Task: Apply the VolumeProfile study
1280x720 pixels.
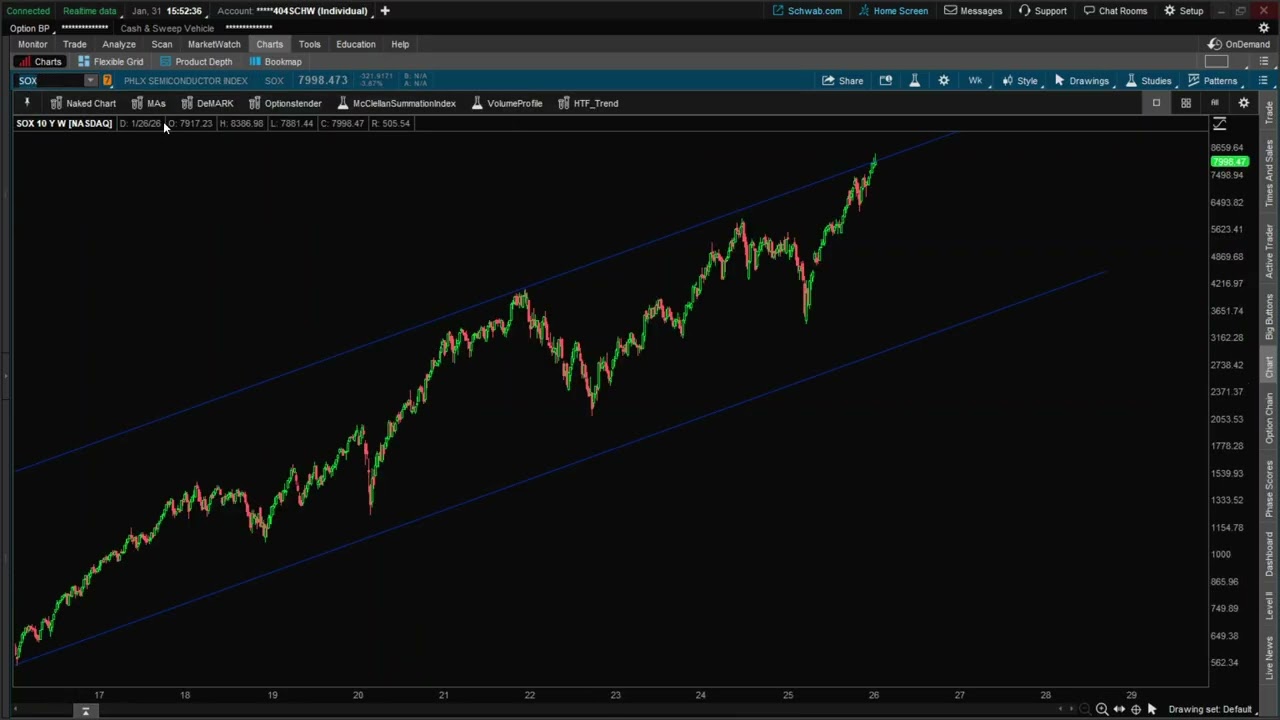Action: 506,103
